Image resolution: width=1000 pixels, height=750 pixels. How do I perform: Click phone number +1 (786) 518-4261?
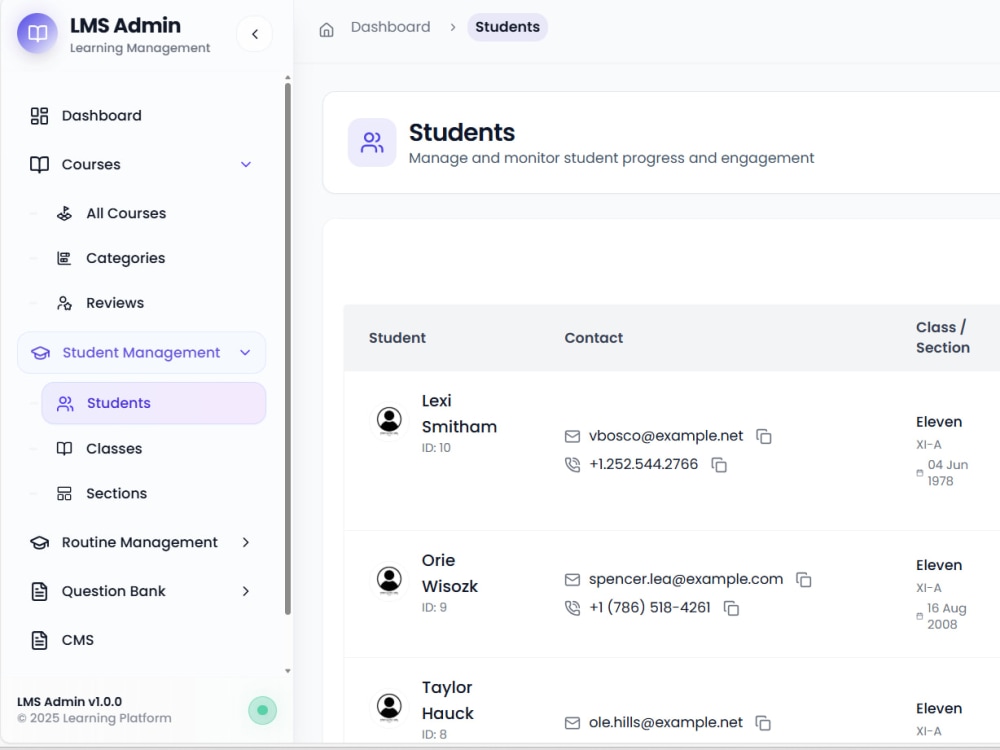pos(649,608)
